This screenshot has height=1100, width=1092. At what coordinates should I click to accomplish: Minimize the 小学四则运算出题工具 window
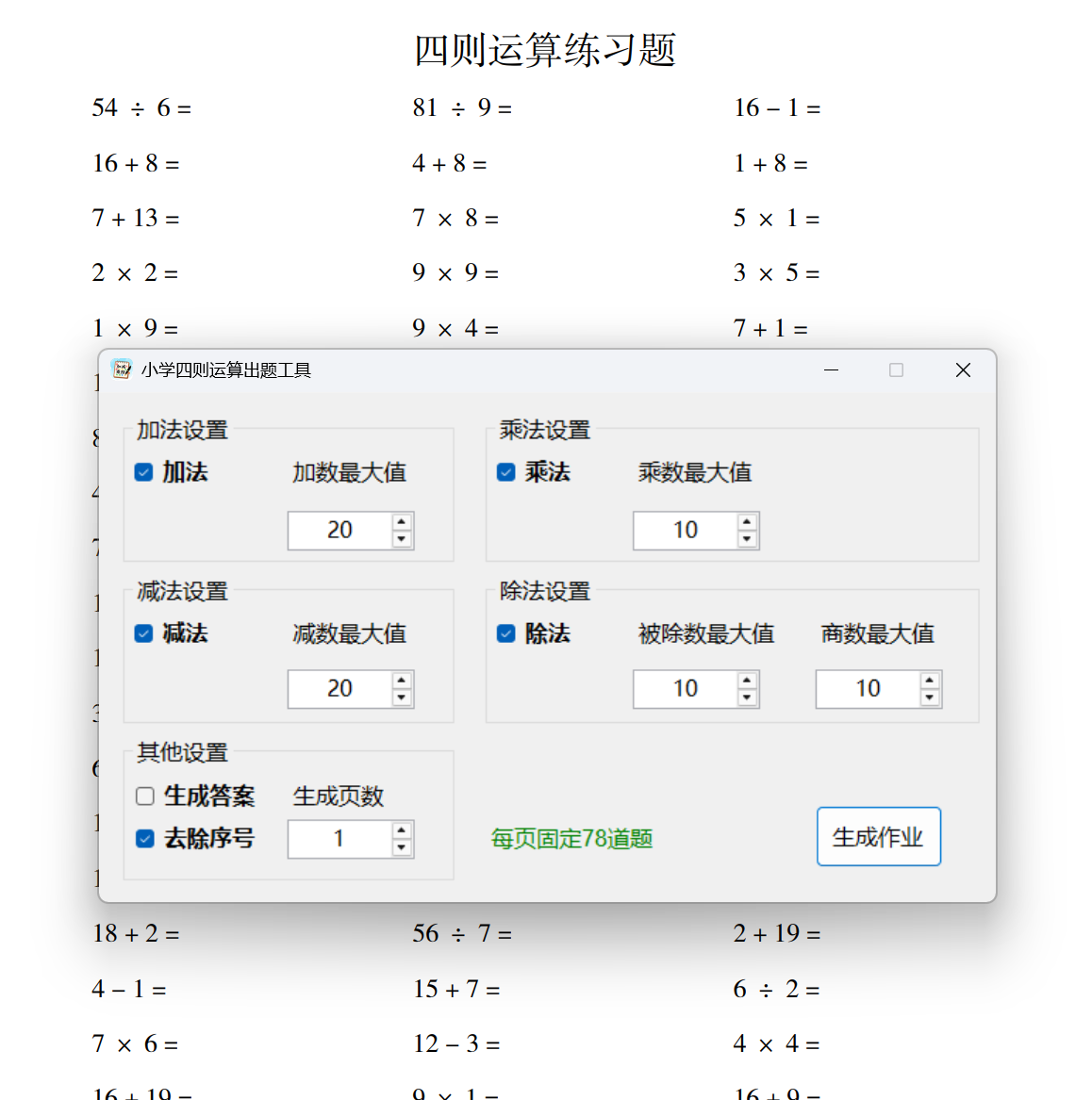[x=831, y=369]
